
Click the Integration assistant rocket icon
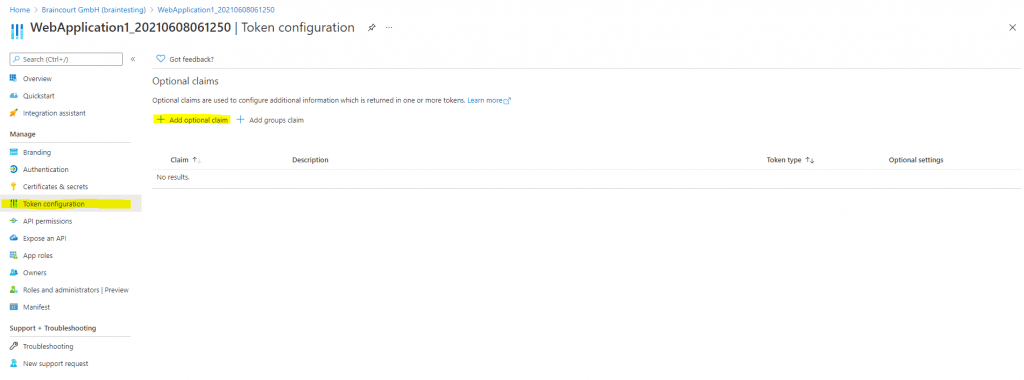[14, 113]
